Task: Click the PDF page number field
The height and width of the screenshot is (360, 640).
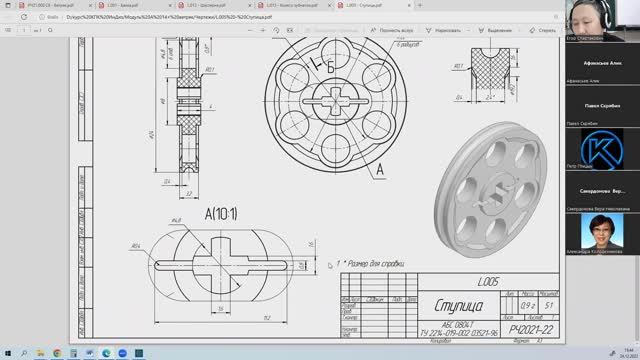Action: tap(24, 30)
